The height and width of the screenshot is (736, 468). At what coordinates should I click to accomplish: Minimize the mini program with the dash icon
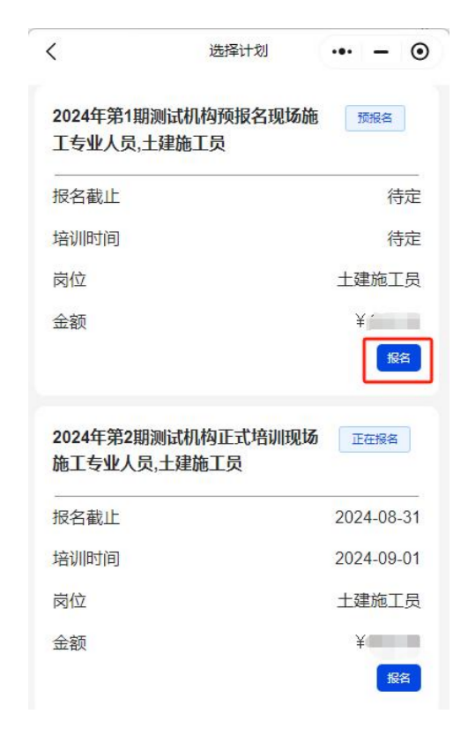[381, 52]
